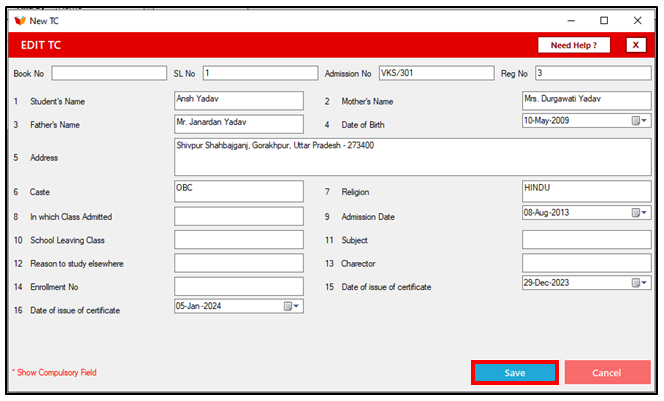Click the Address text area
Image resolution: width=664 pixels, height=401 pixels.
pos(412,157)
